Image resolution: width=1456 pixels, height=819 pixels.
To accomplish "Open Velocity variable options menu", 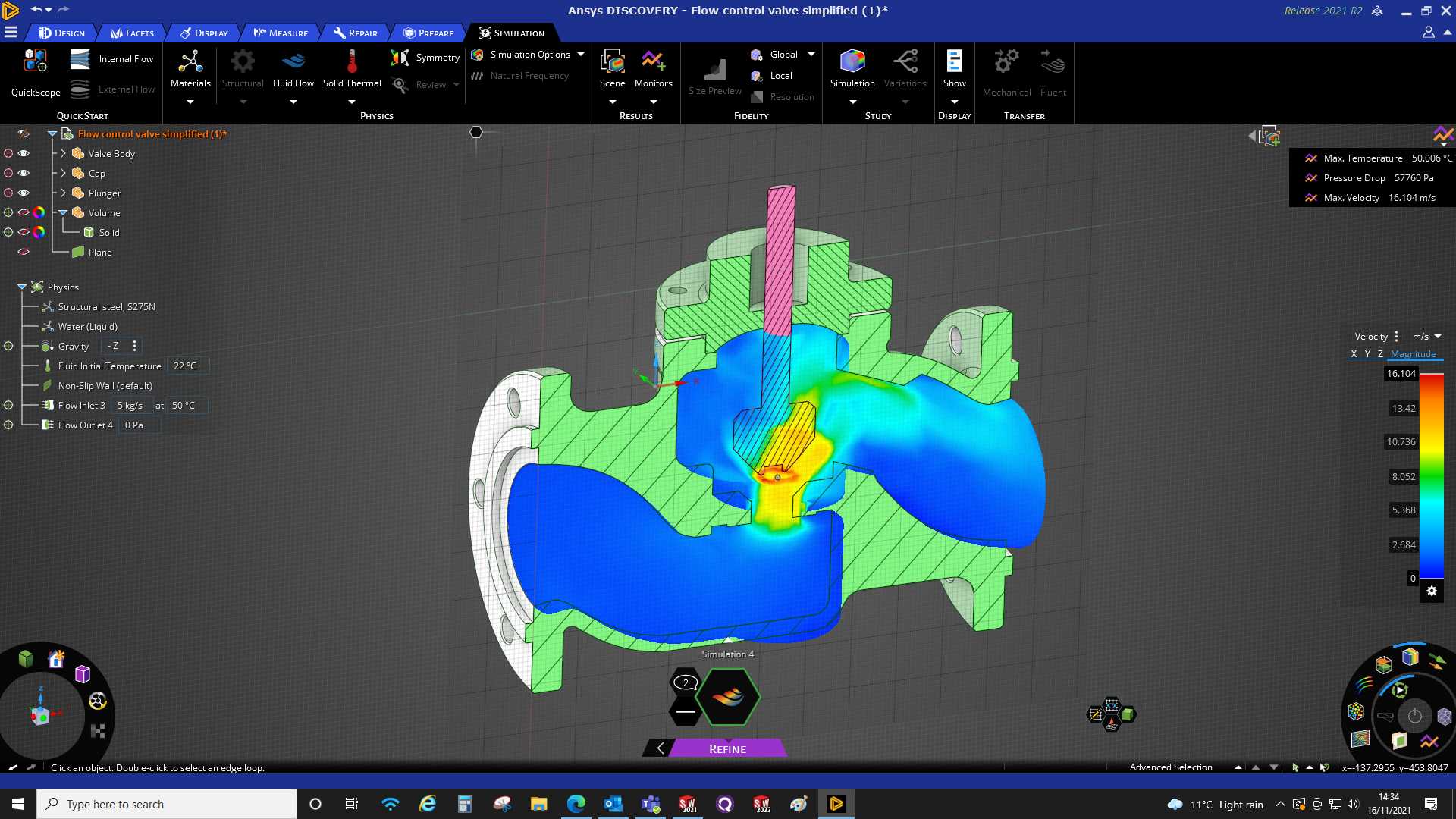I will click(x=1396, y=337).
